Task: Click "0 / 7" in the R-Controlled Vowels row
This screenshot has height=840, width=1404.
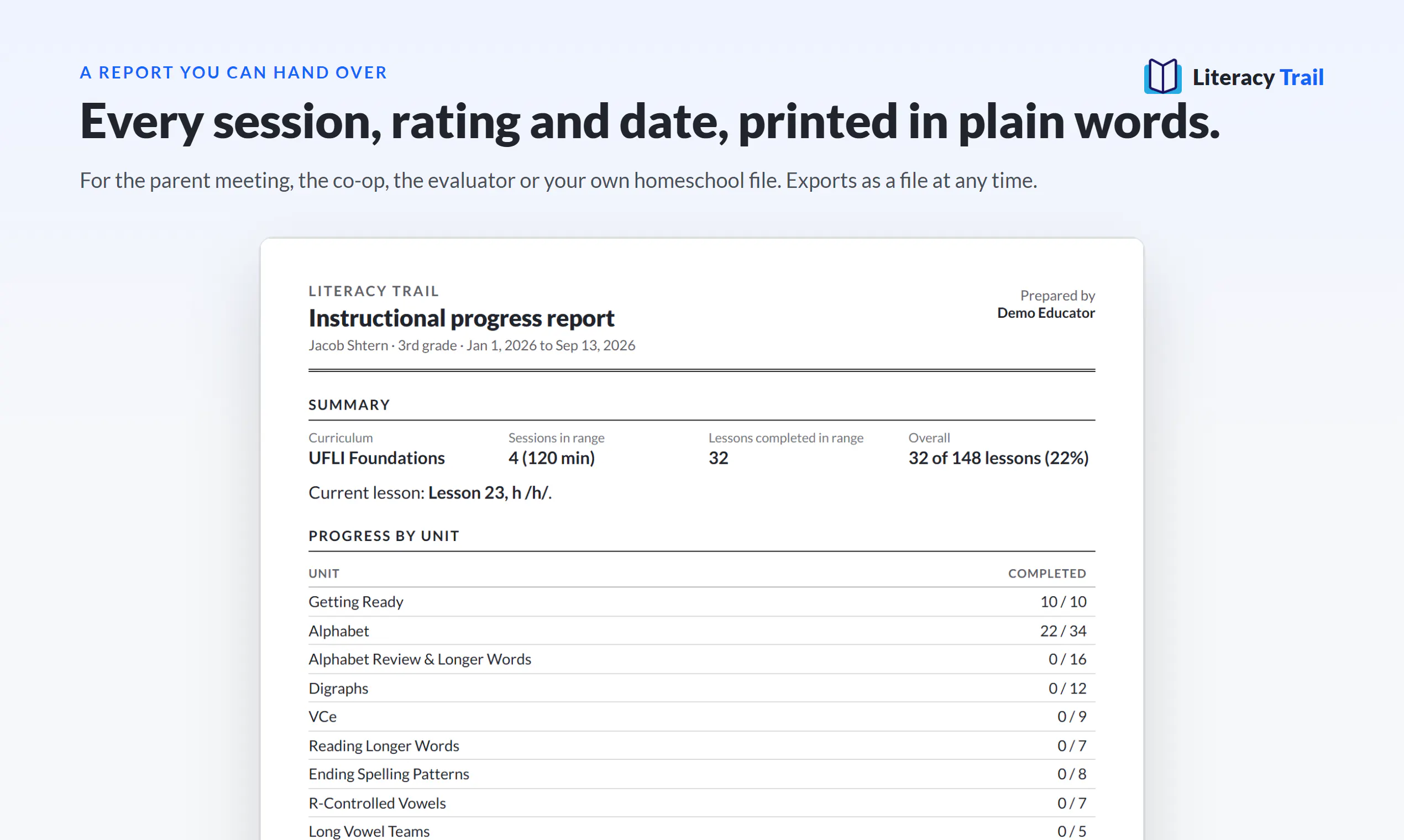Action: coord(1072,803)
